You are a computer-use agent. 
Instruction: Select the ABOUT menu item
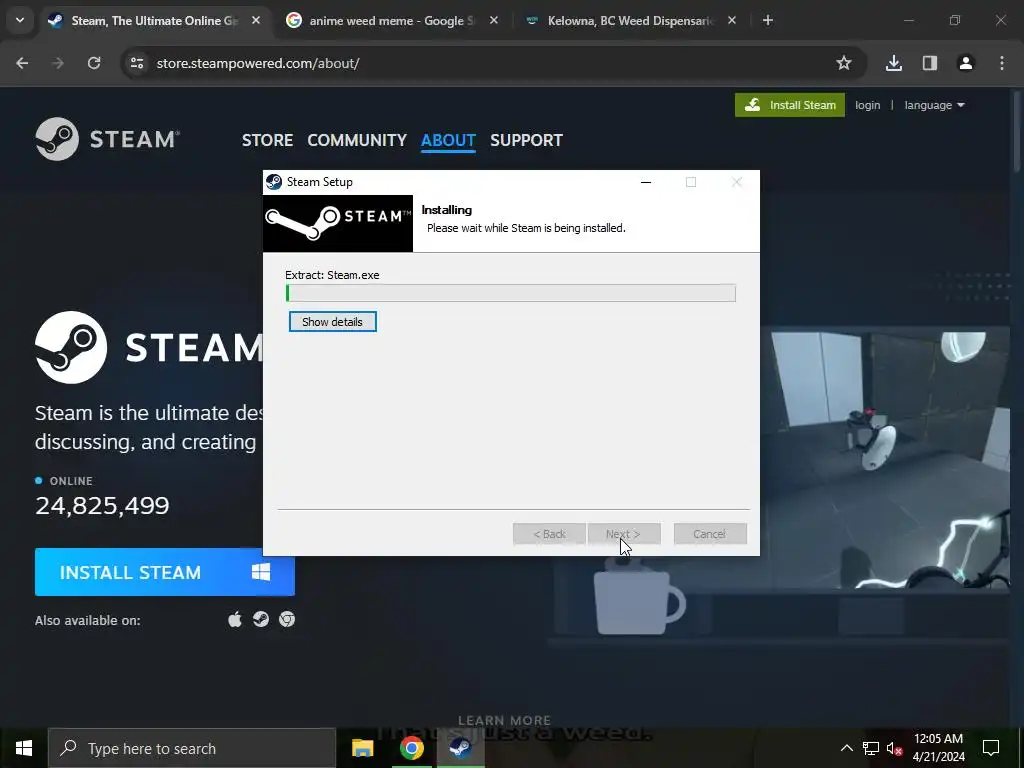pyautogui.click(x=448, y=140)
